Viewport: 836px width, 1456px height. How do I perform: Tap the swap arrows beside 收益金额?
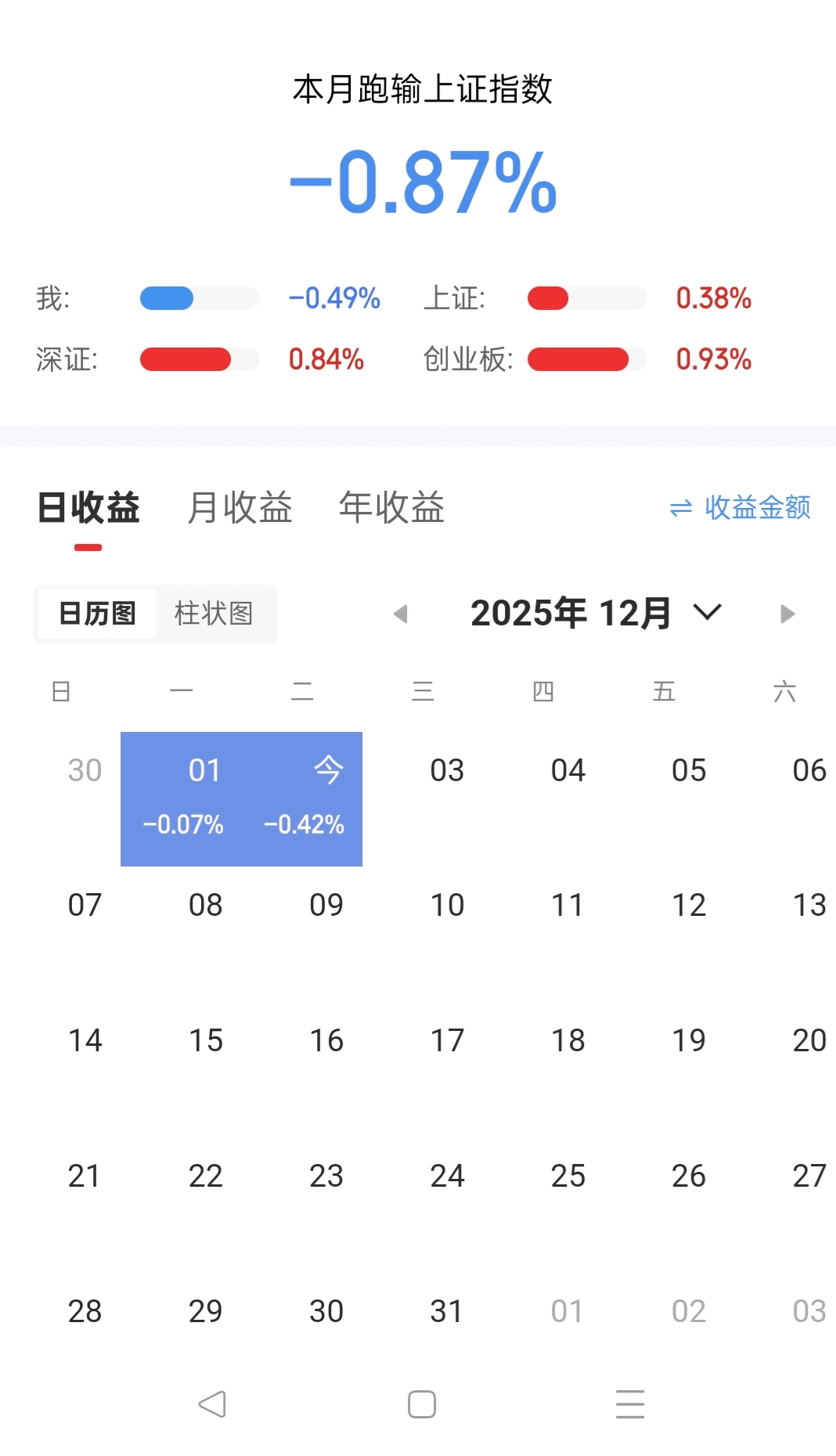pyautogui.click(x=681, y=509)
